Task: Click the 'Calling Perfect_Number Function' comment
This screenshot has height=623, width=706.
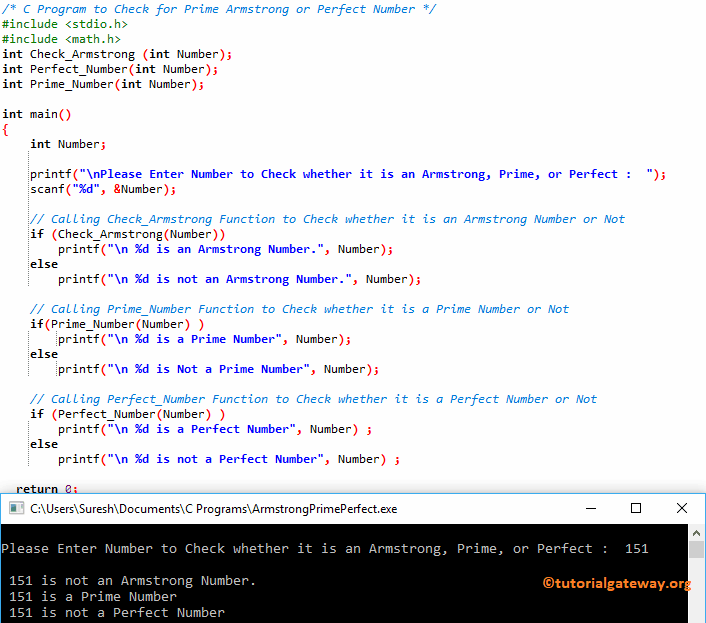Action: 313,400
